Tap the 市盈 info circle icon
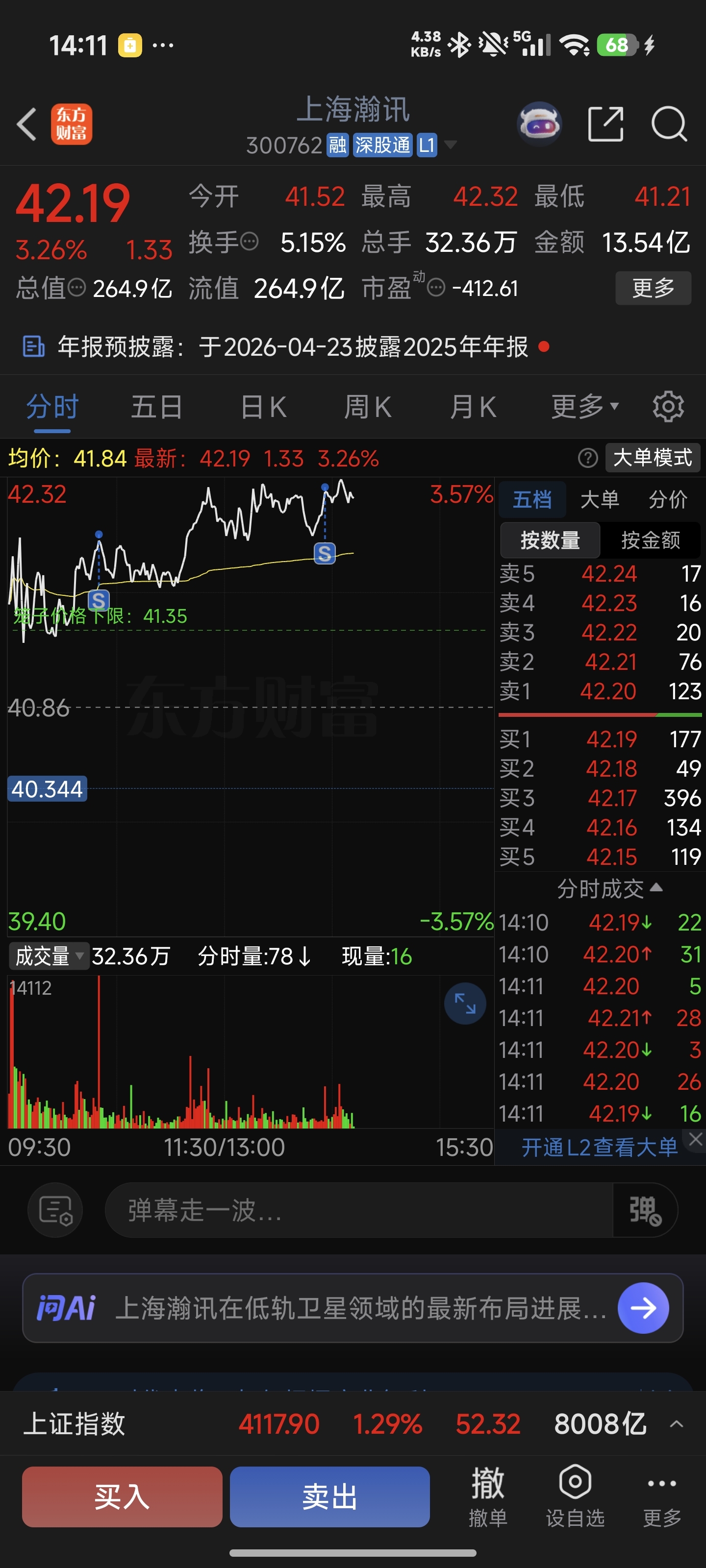Image resolution: width=706 pixels, height=1568 pixels. click(435, 287)
